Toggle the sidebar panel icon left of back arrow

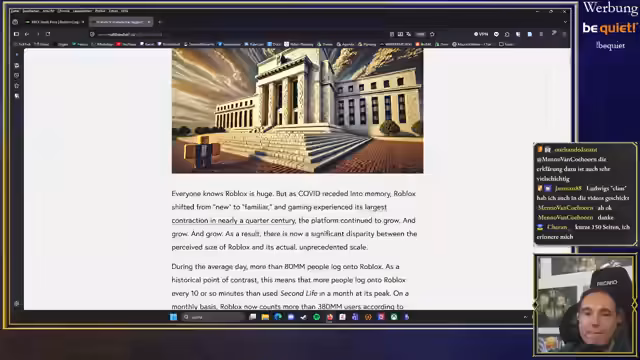pos(16,34)
